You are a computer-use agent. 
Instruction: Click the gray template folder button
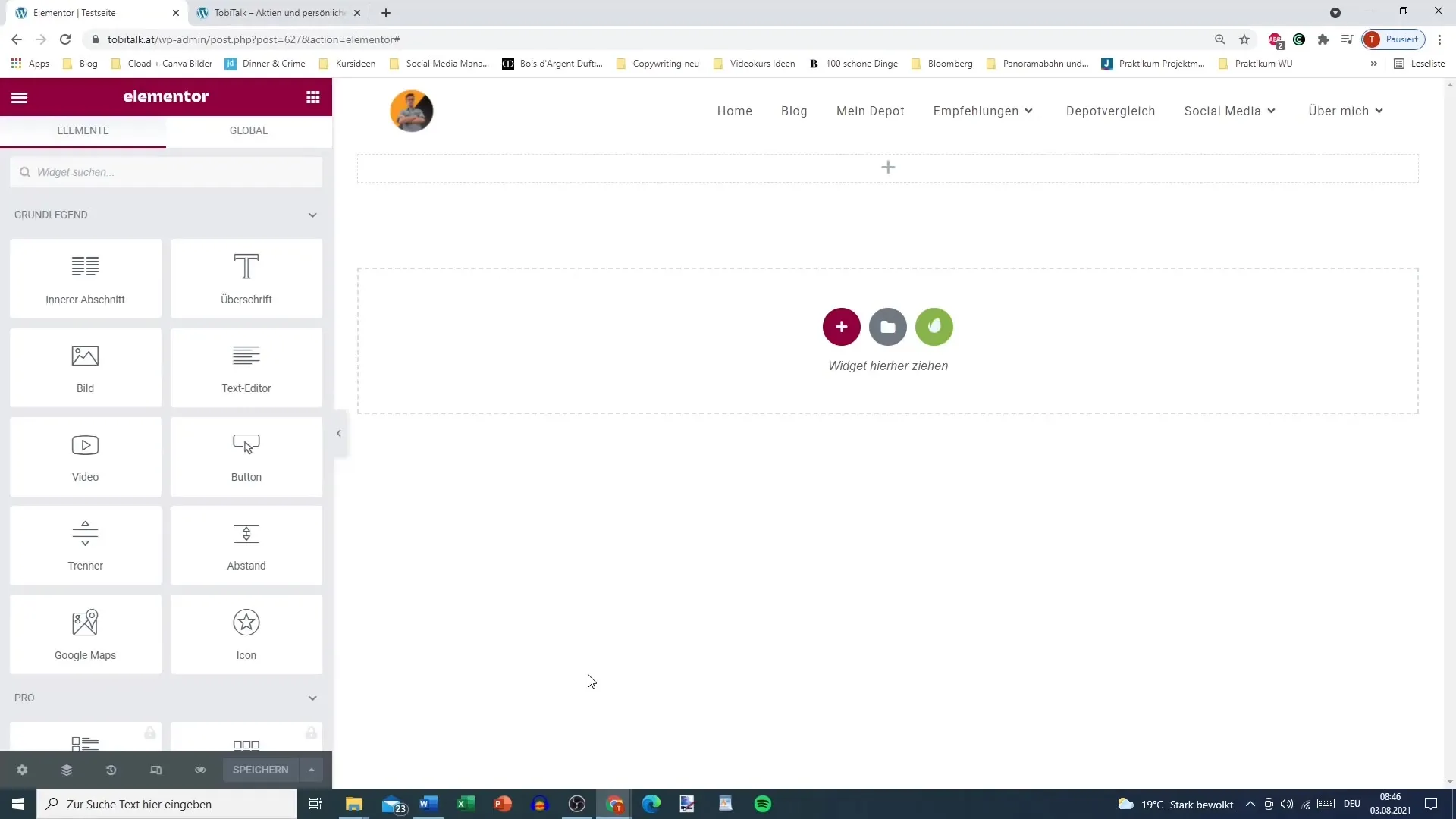tap(887, 327)
